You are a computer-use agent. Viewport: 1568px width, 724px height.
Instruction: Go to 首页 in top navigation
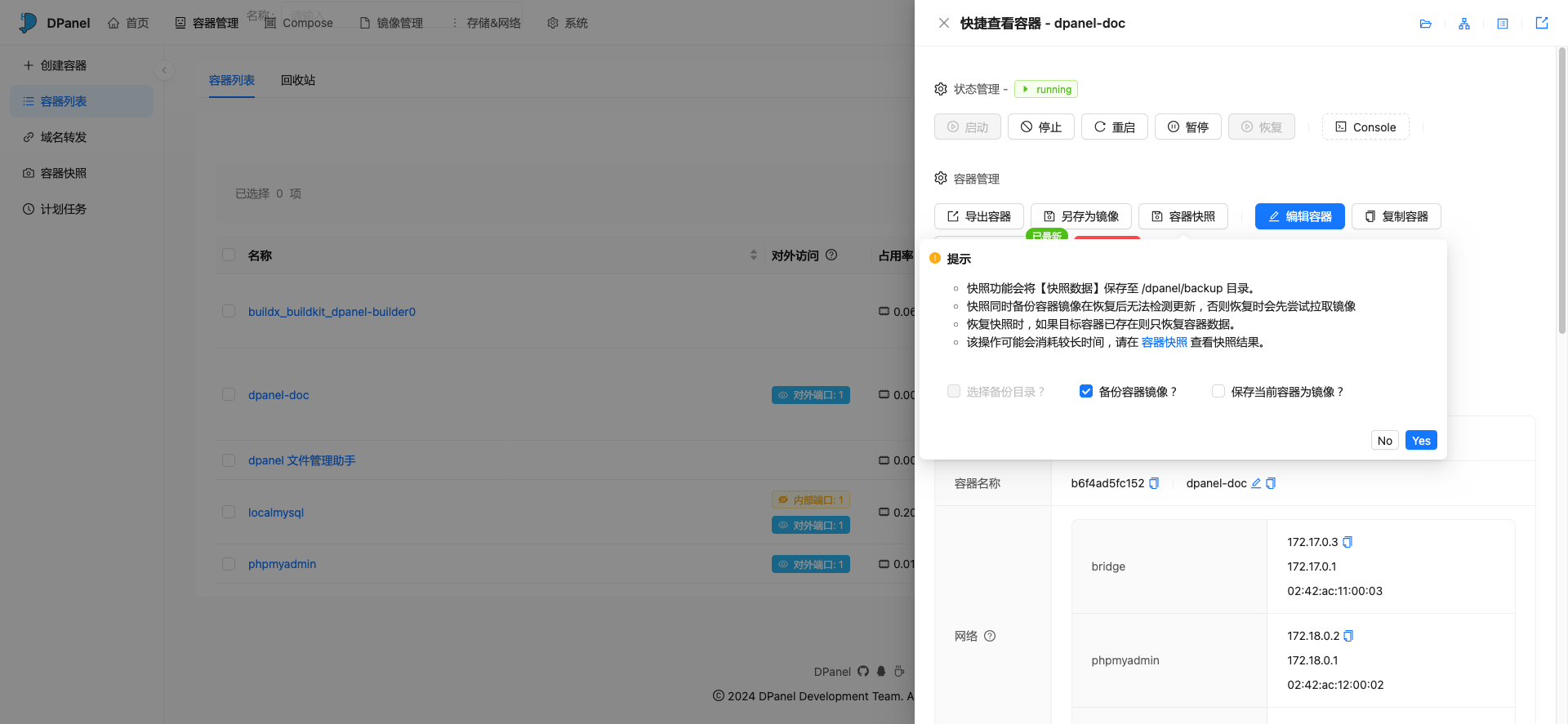128,23
